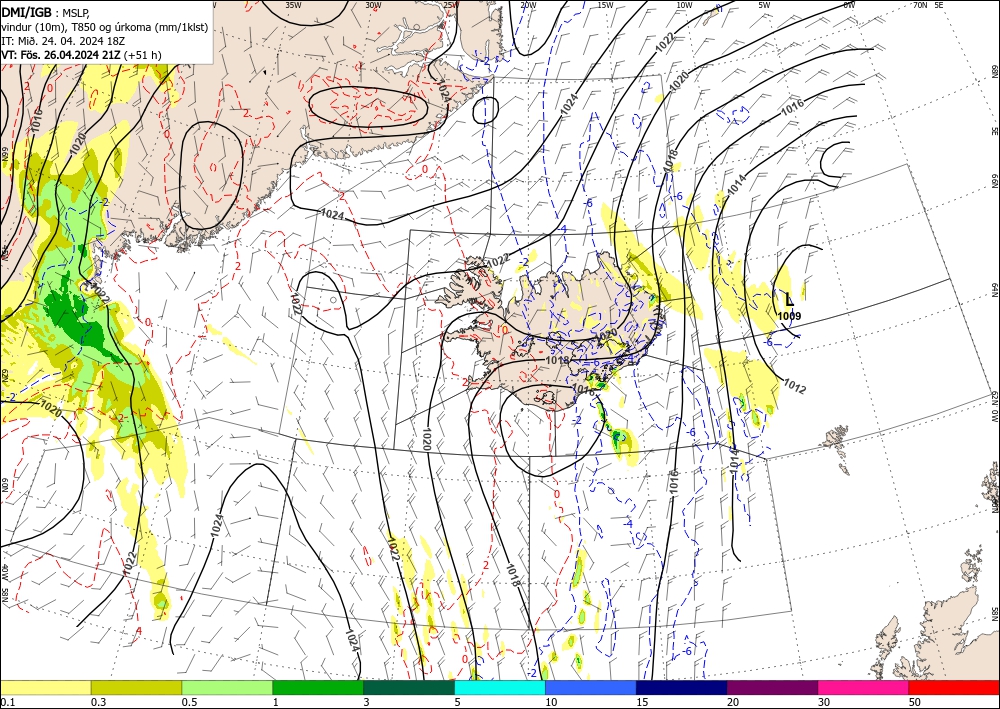This screenshot has width=1000, height=709.
Task: Select the red 50+ mm legend swatch
Action: [x=954, y=687]
